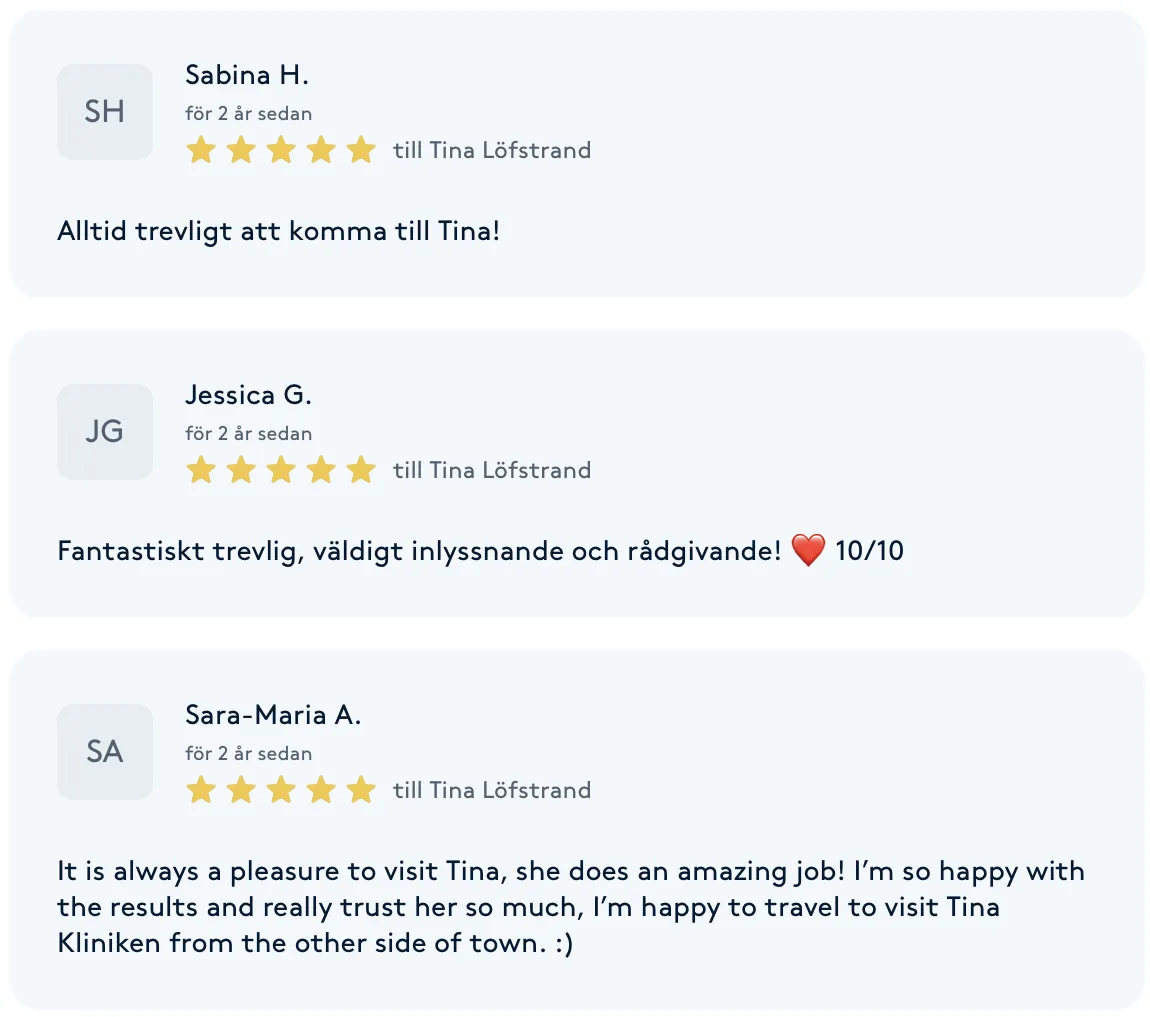Click the second star in Sara-Maria A.'s rating
The width and height of the screenshot is (1150, 1017).
coord(241,791)
